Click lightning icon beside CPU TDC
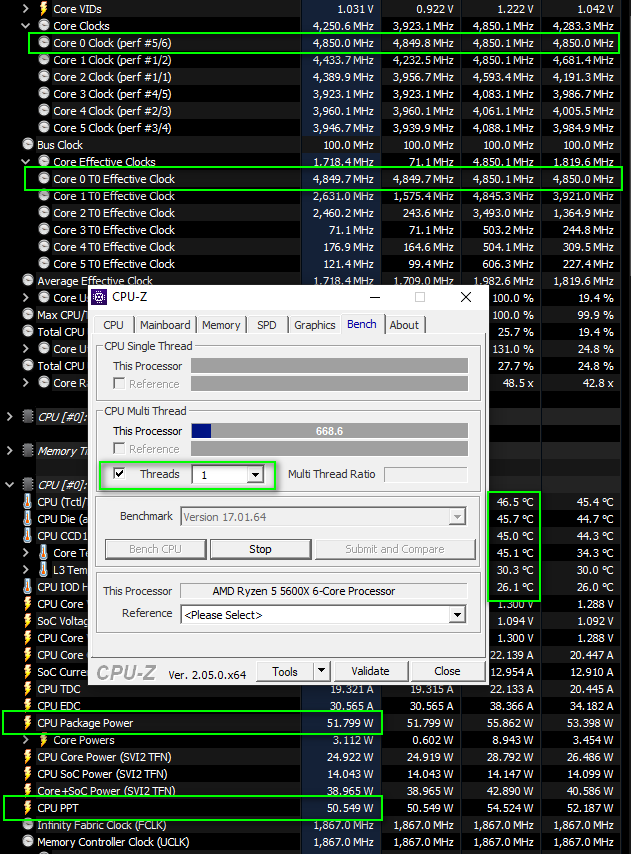The height and width of the screenshot is (854, 631). point(28,688)
